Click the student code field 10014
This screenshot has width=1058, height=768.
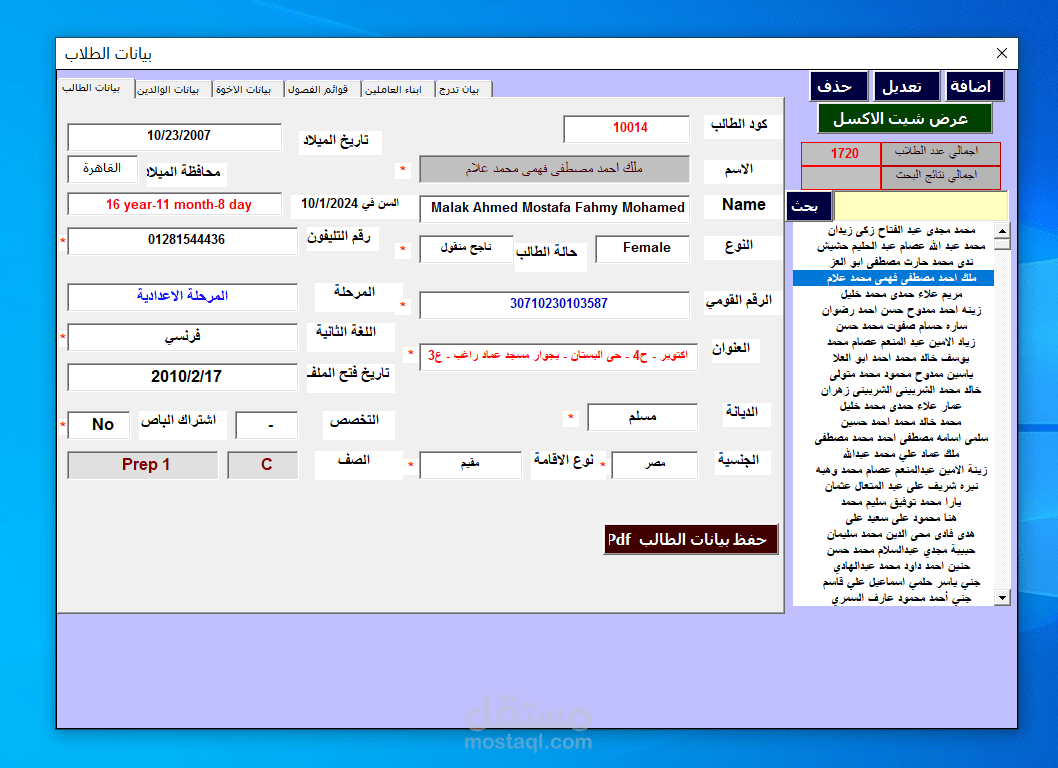tap(627, 128)
